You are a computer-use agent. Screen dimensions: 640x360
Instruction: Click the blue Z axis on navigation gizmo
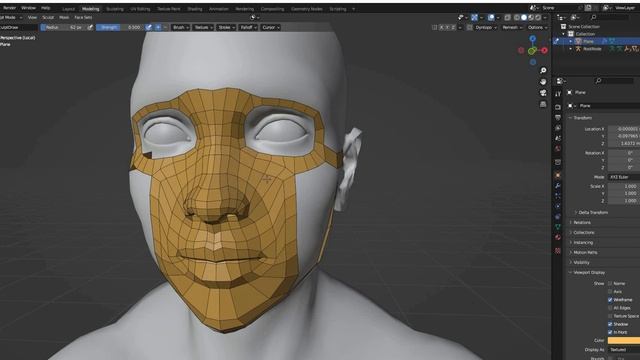[533, 38]
